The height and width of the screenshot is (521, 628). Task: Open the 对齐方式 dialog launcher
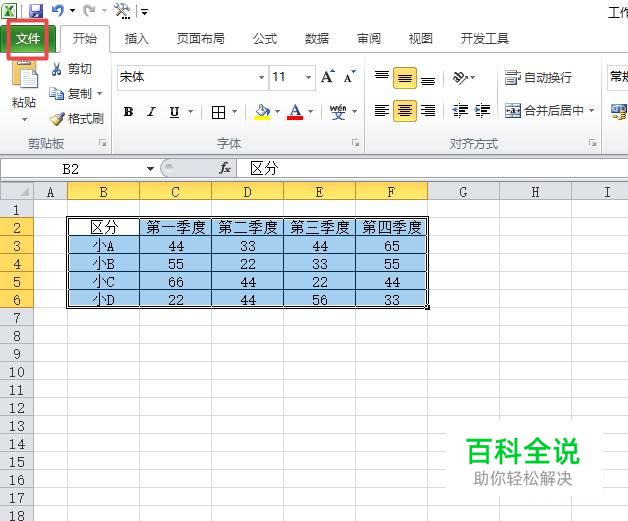tap(592, 143)
